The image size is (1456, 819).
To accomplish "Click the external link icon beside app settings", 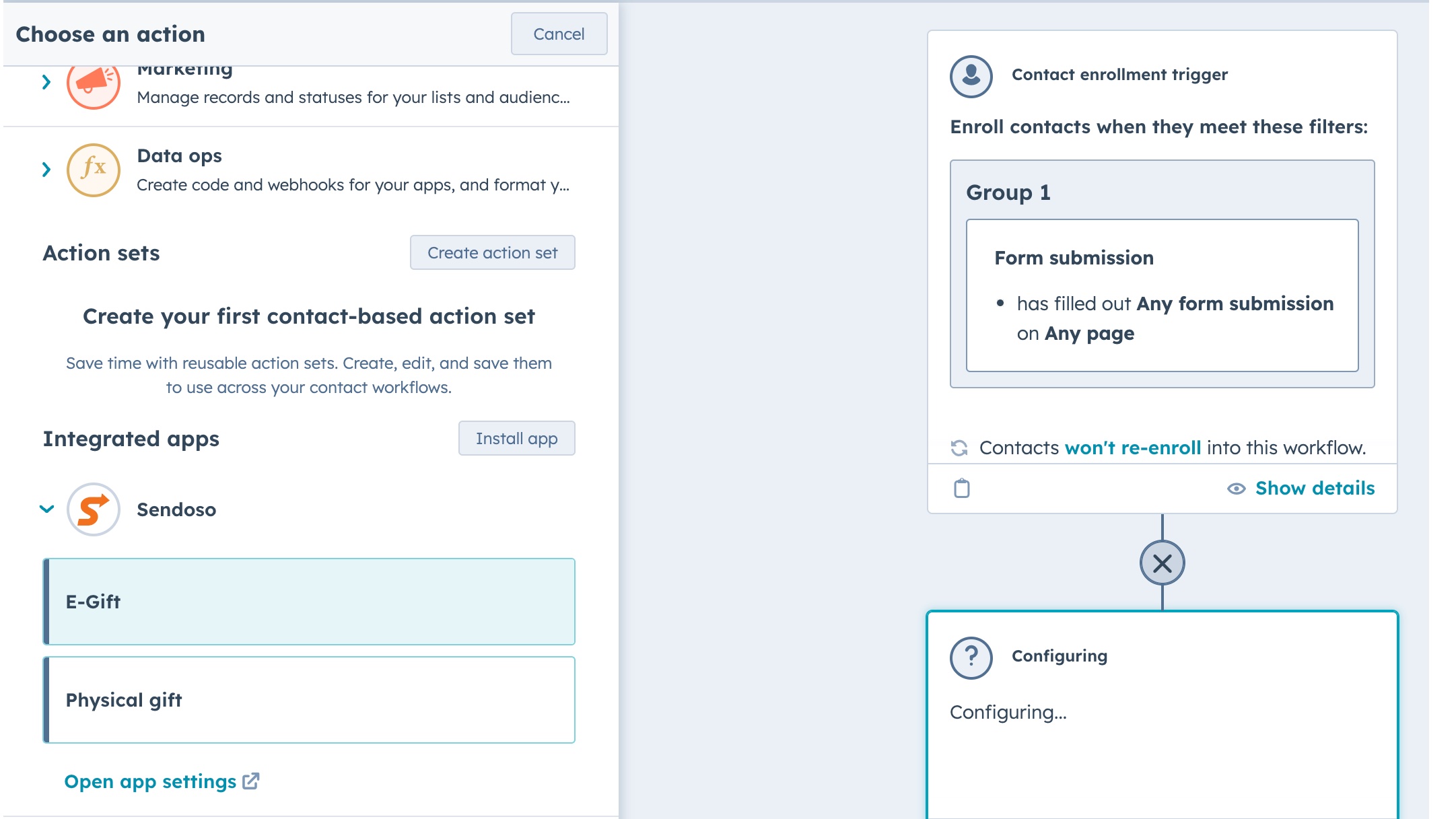I will point(251,781).
